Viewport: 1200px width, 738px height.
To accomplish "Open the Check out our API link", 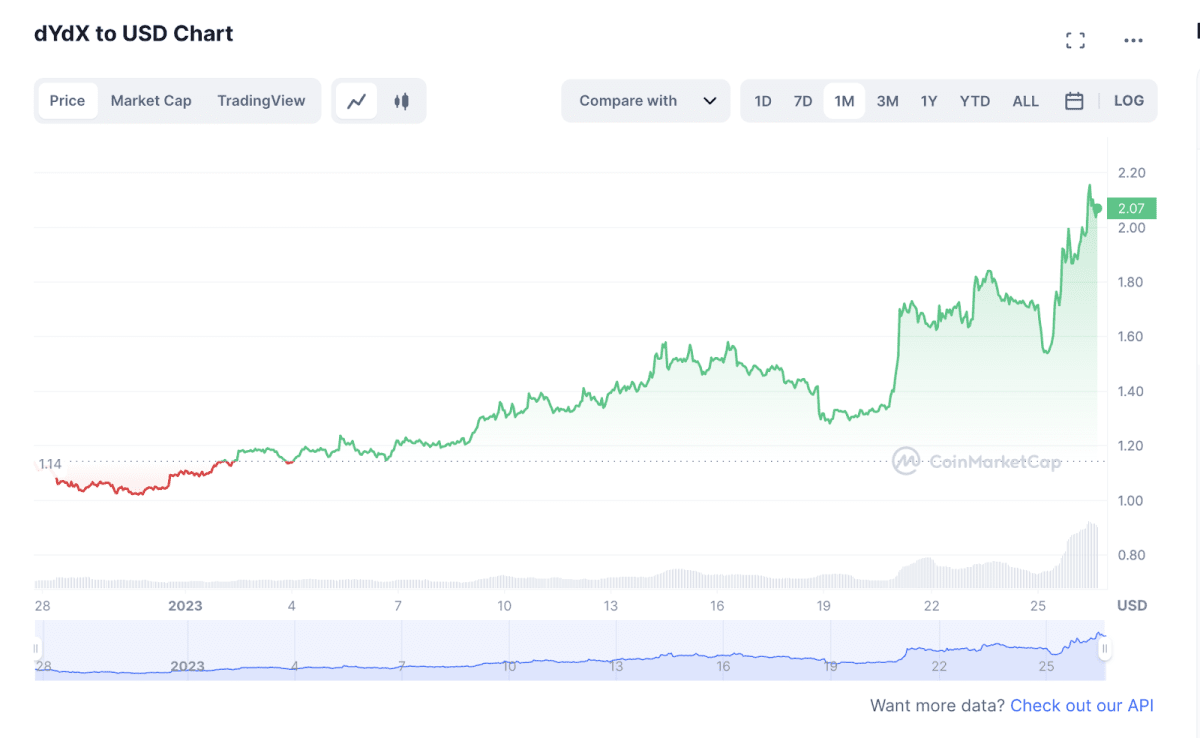I will tap(1081, 705).
